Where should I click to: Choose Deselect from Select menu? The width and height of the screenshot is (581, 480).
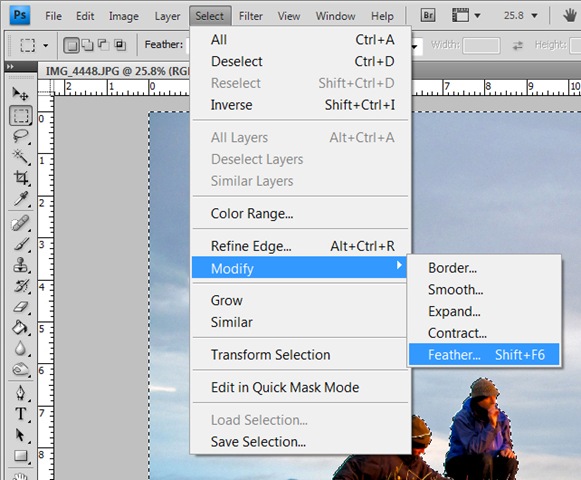(x=302, y=61)
